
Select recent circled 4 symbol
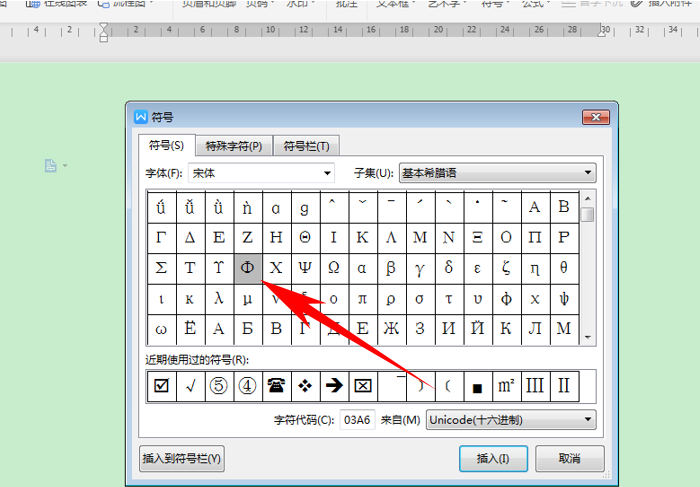point(247,386)
